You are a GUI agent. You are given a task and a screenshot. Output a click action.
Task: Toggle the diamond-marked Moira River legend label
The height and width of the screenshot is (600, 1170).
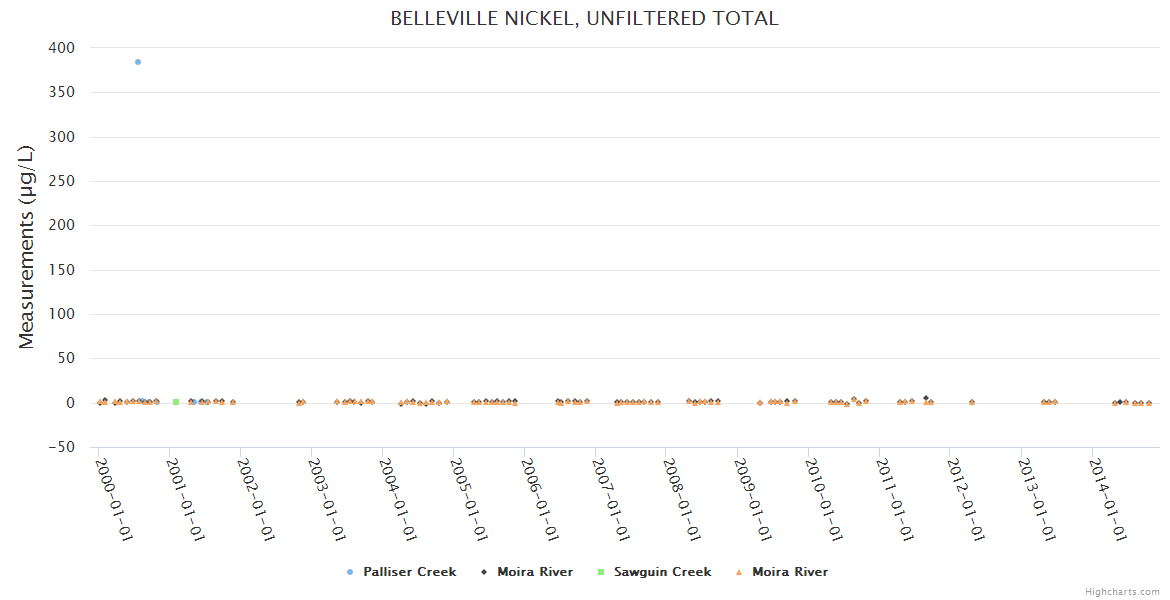click(x=535, y=572)
